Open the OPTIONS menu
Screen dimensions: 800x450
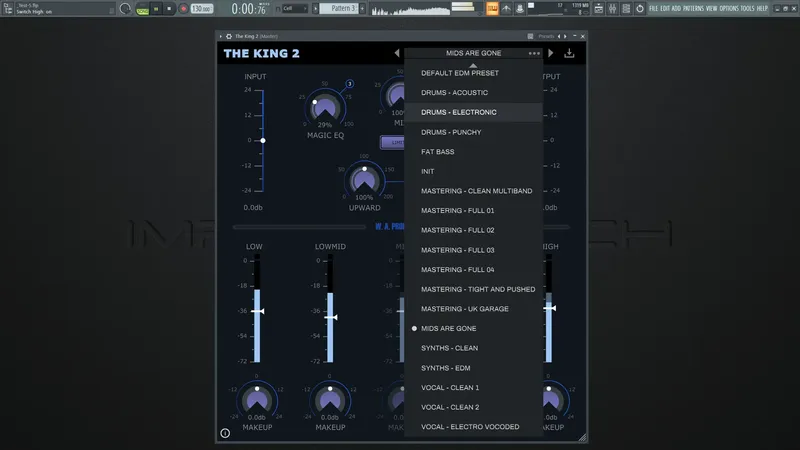pyautogui.click(x=729, y=9)
